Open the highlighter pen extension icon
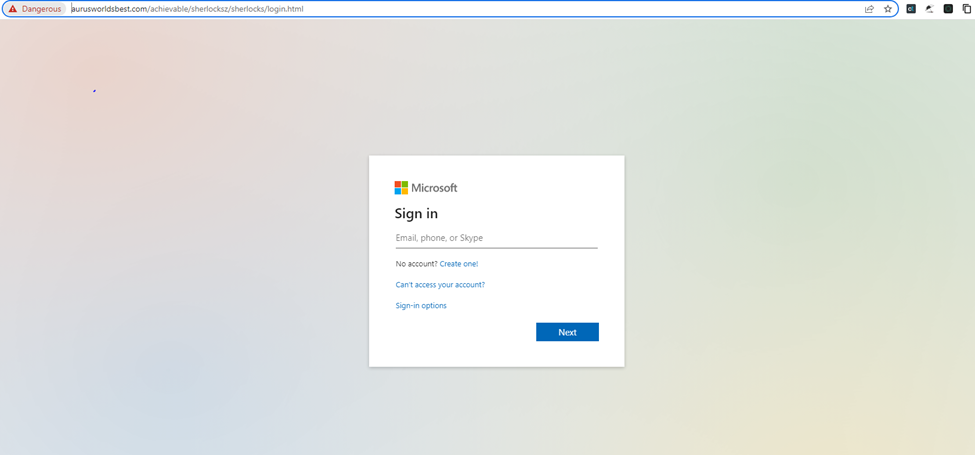 [x=930, y=9]
